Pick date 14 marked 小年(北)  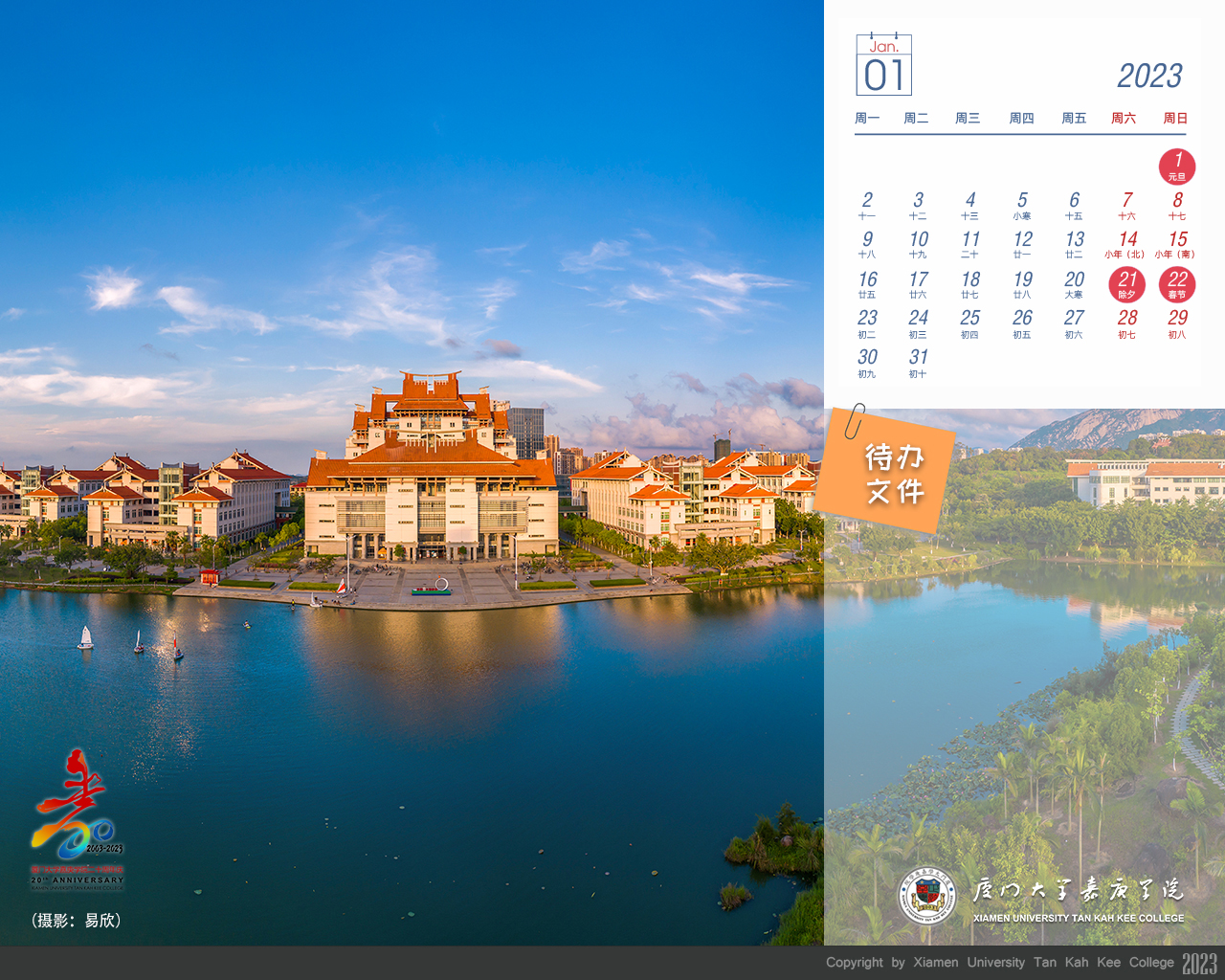pyautogui.click(x=1126, y=244)
